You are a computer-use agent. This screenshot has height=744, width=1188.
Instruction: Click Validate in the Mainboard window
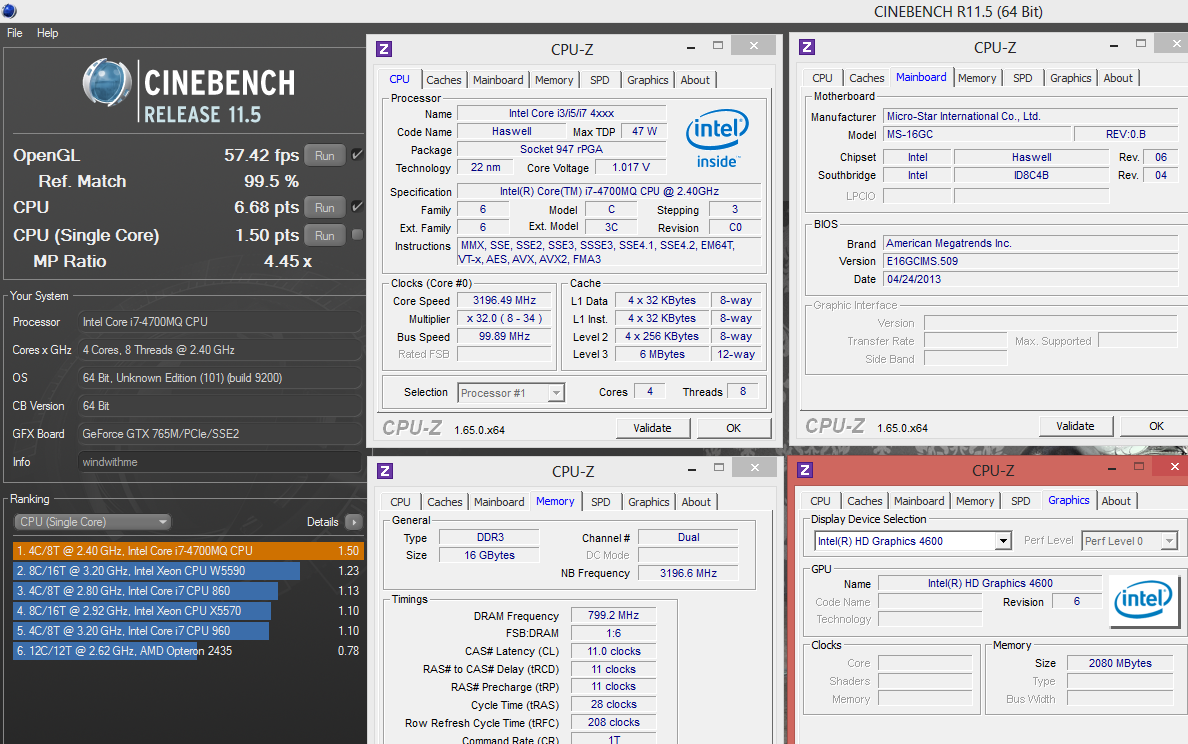(x=1075, y=426)
